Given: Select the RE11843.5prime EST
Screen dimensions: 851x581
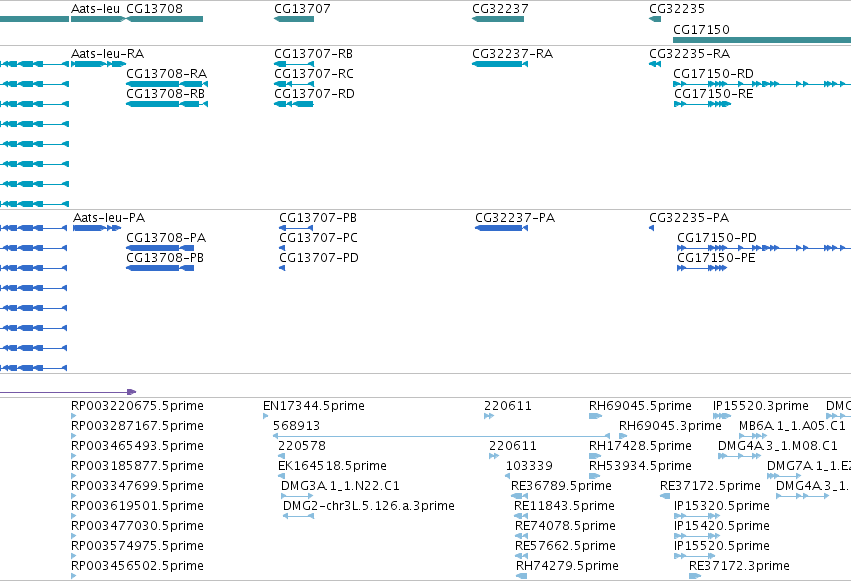Looking at the screenshot, I should [521, 516].
